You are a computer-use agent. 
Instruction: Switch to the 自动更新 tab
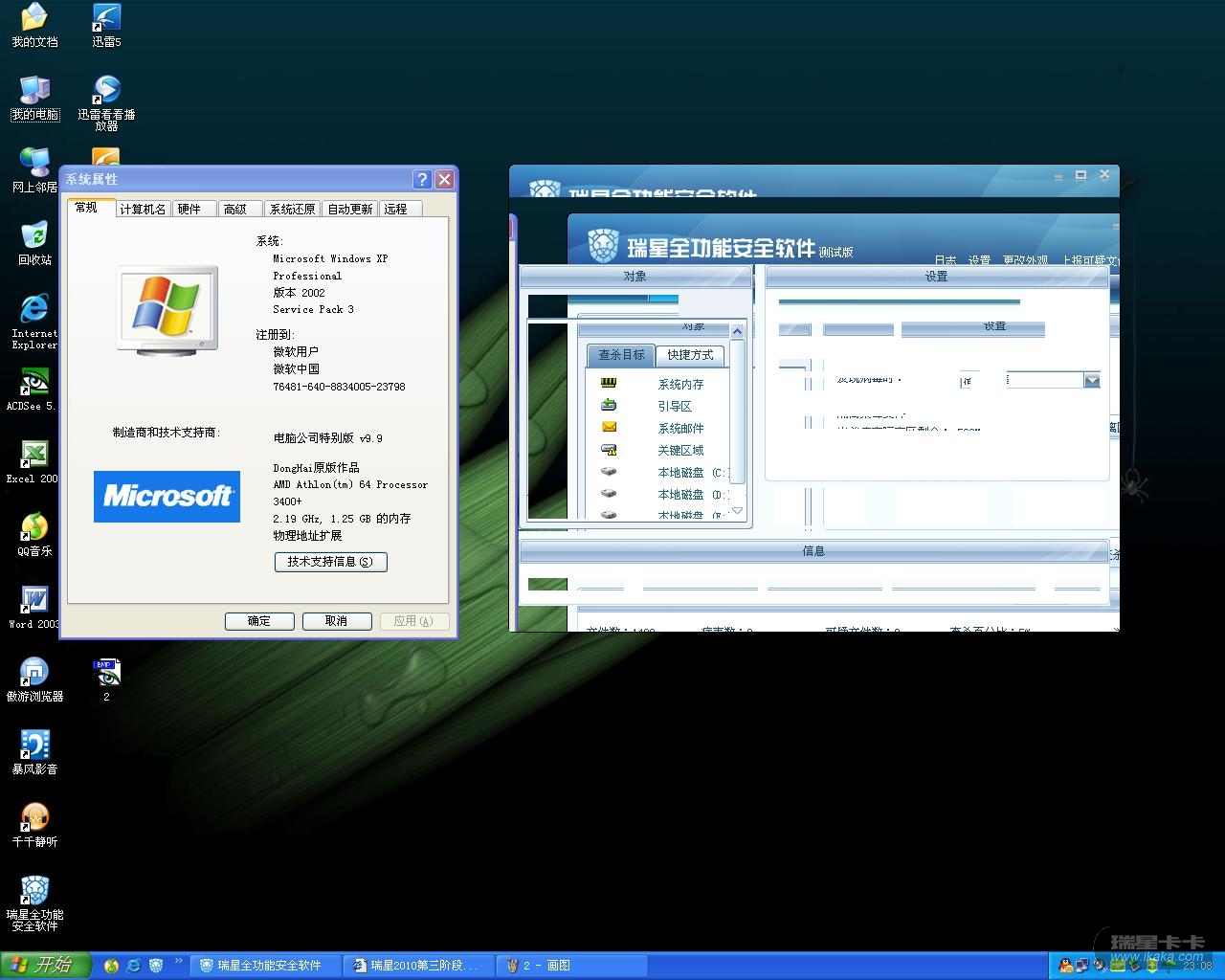(350, 209)
